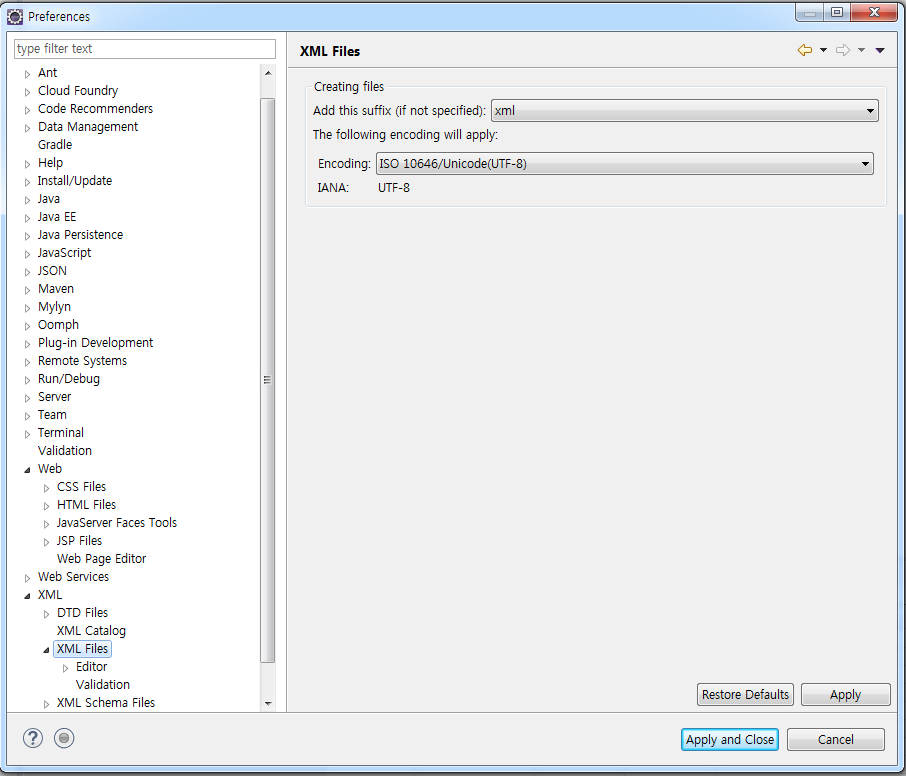Open the help question mark icon

(x=33, y=738)
